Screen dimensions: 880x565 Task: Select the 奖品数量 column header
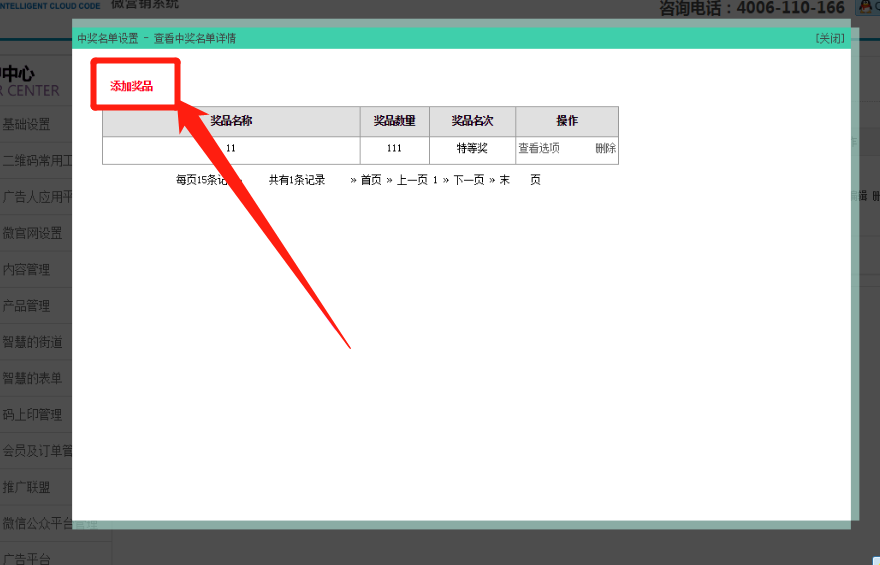(x=394, y=121)
